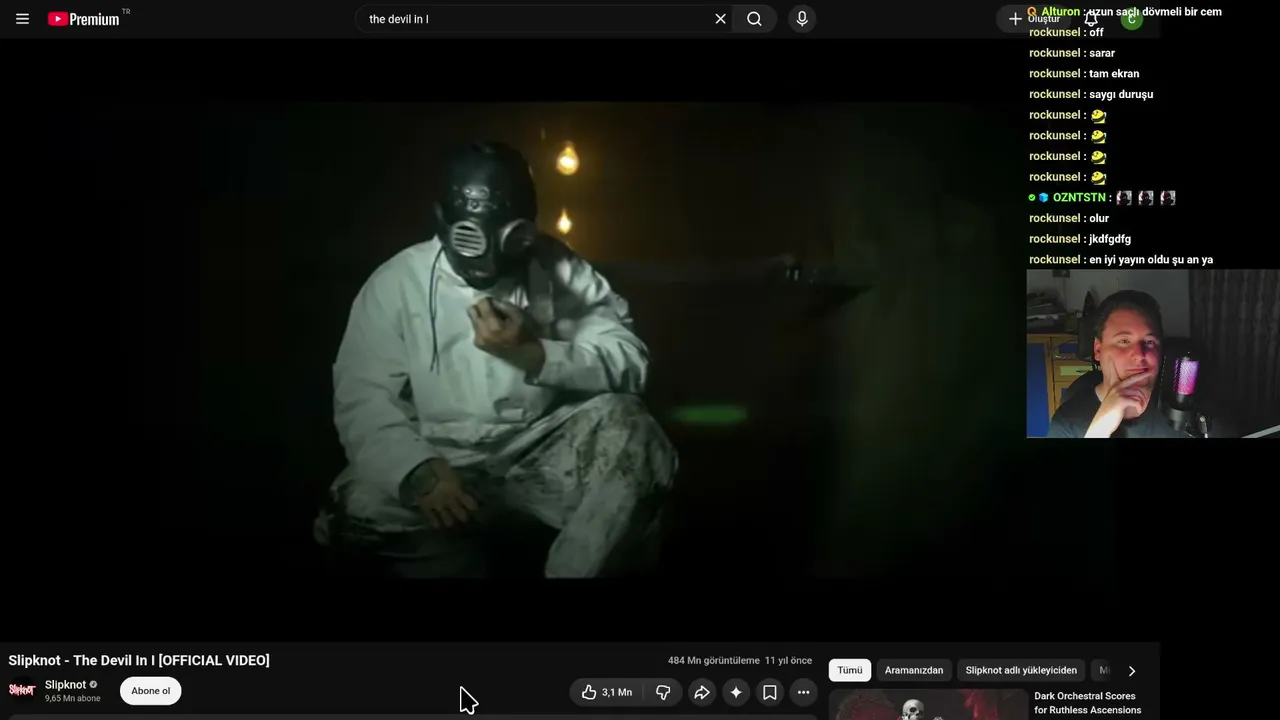
Task: Open the YouTube guide hamburger menu
Action: (x=22, y=19)
